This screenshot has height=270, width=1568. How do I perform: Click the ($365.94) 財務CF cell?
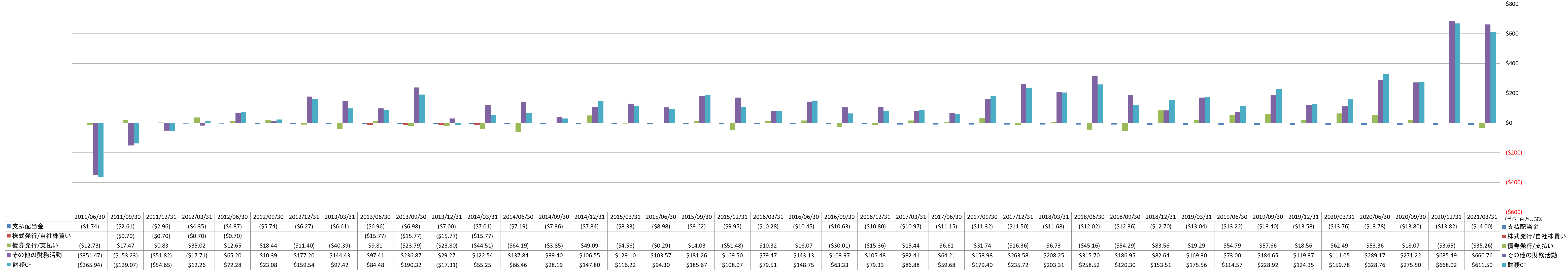pos(89,265)
